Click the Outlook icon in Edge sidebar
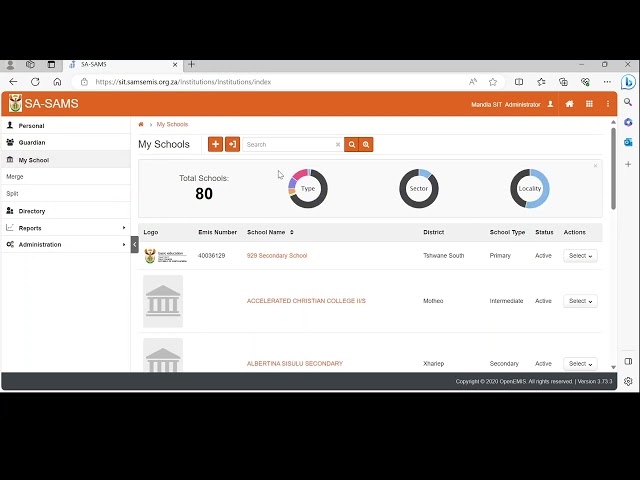The height and width of the screenshot is (480, 640). point(628,142)
